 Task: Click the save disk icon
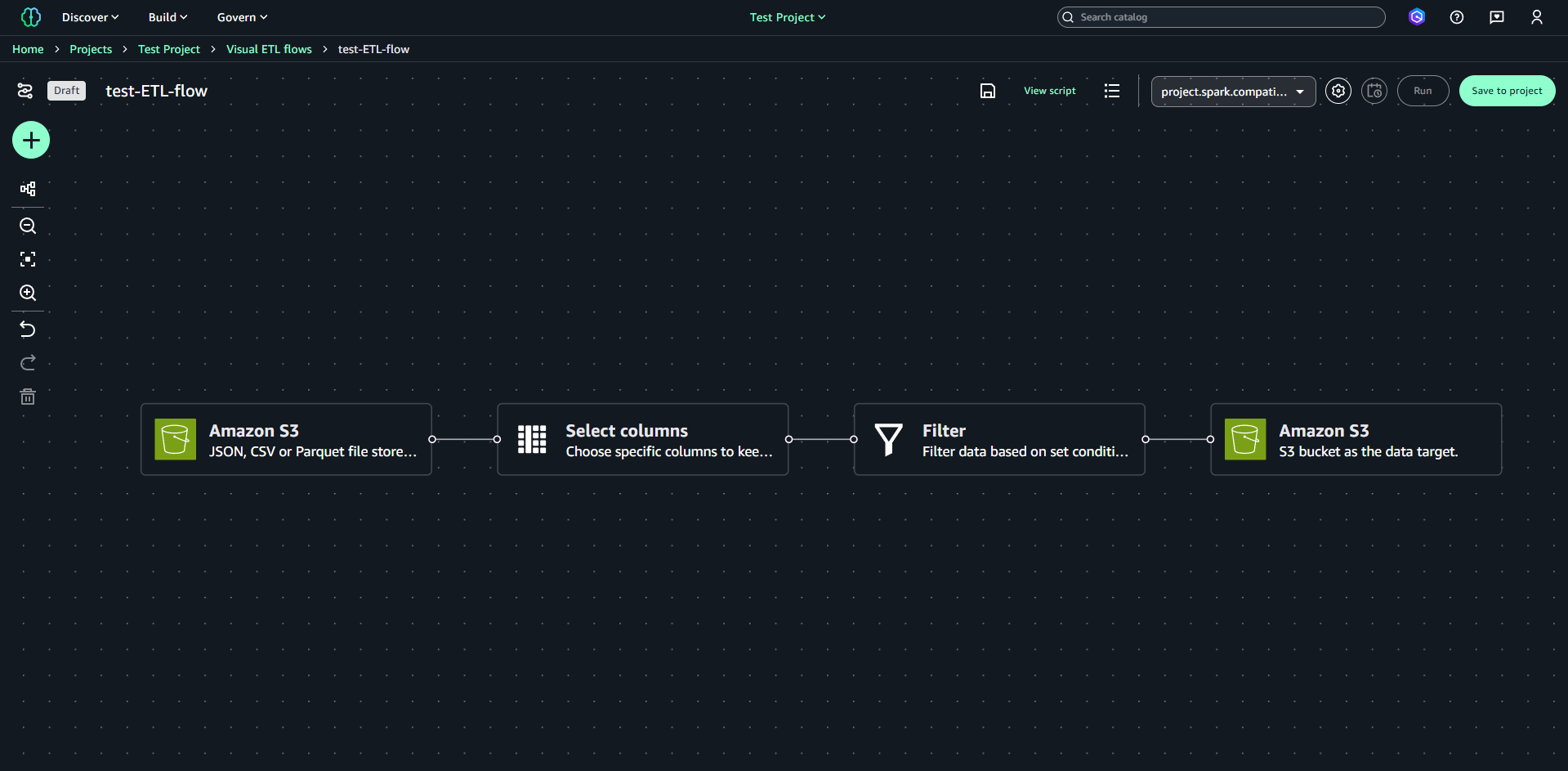pyautogui.click(x=988, y=91)
